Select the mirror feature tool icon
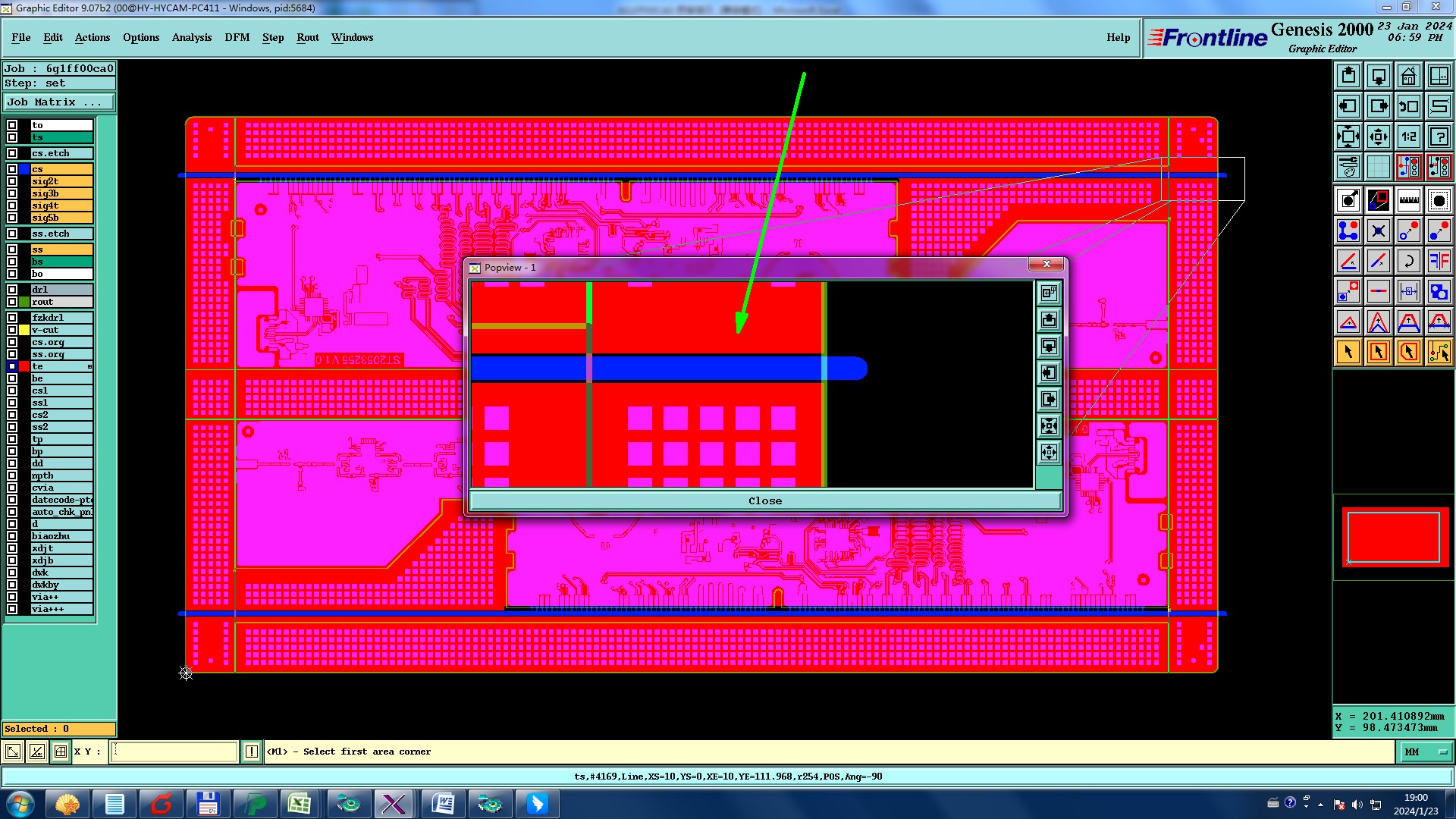Image resolution: width=1456 pixels, height=819 pixels. point(1439,261)
